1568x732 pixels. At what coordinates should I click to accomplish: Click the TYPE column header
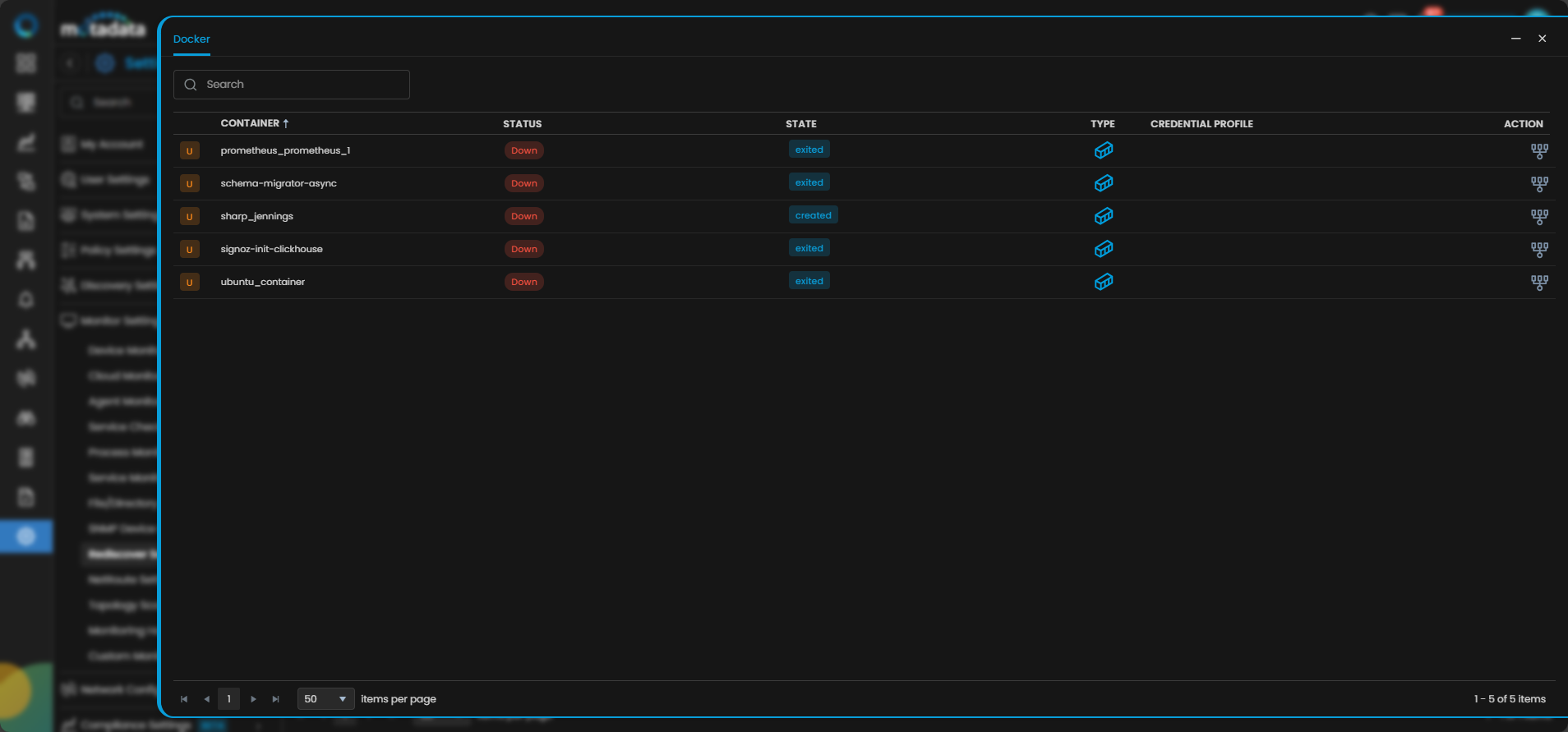1103,124
